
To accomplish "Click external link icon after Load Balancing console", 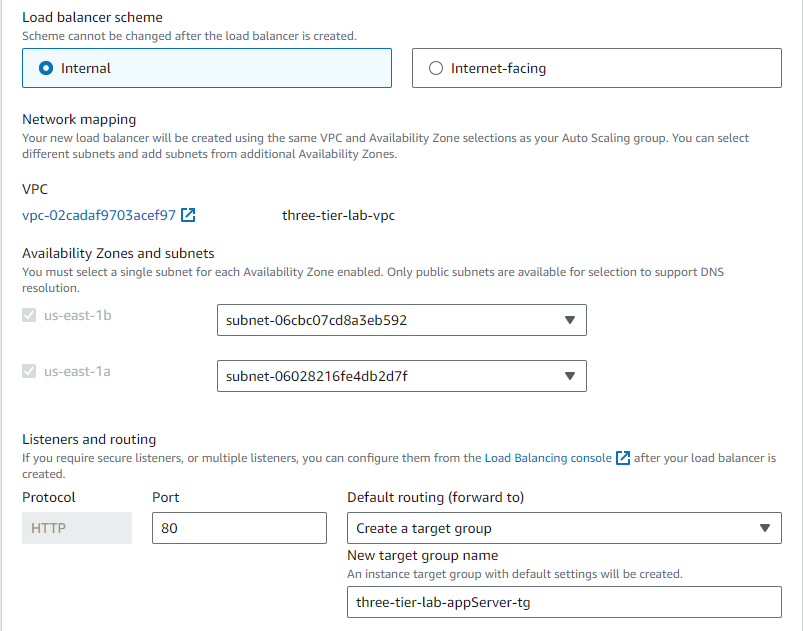I will (x=623, y=458).
